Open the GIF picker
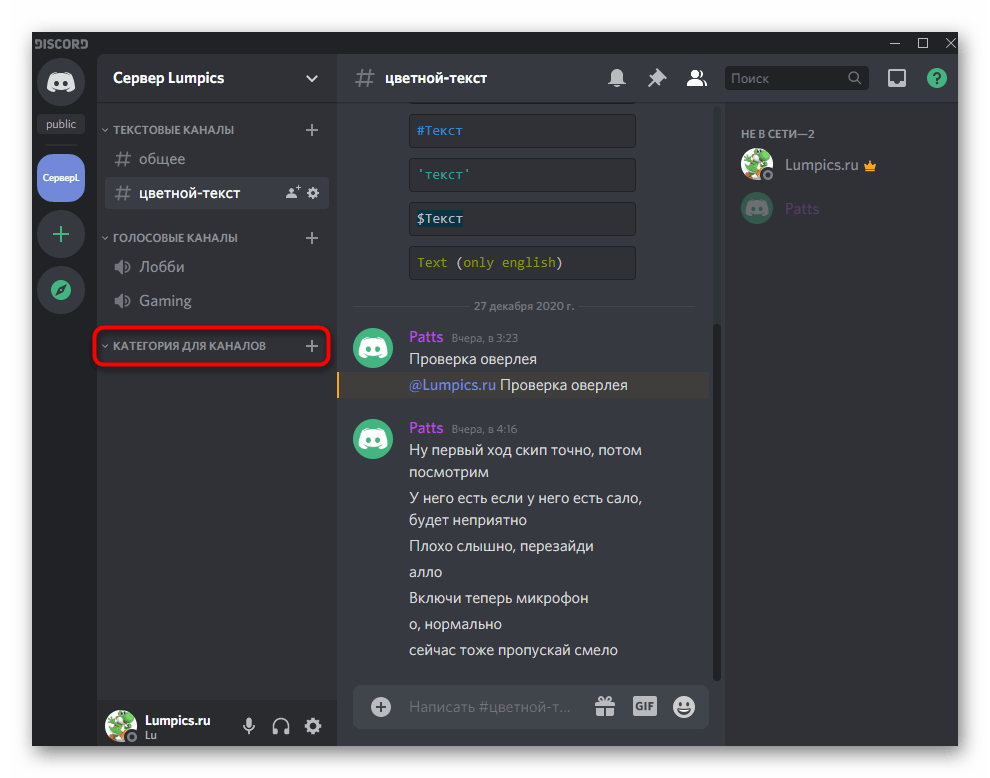This screenshot has height=778, width=990. (x=645, y=707)
